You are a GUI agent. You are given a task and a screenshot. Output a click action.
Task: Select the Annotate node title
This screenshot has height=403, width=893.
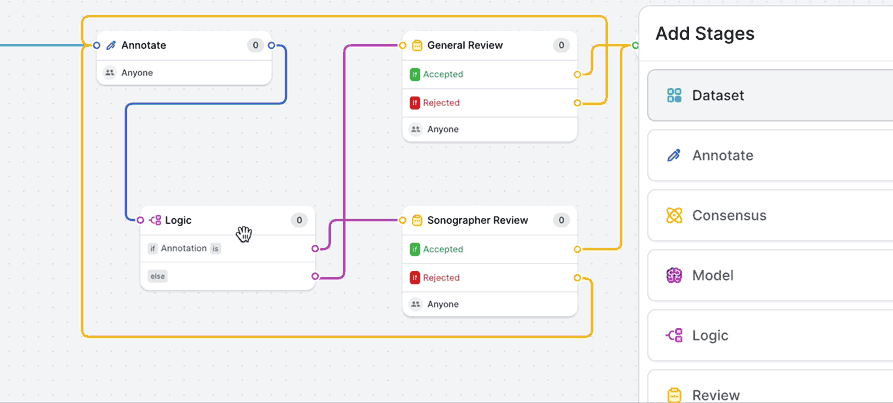[x=144, y=45]
